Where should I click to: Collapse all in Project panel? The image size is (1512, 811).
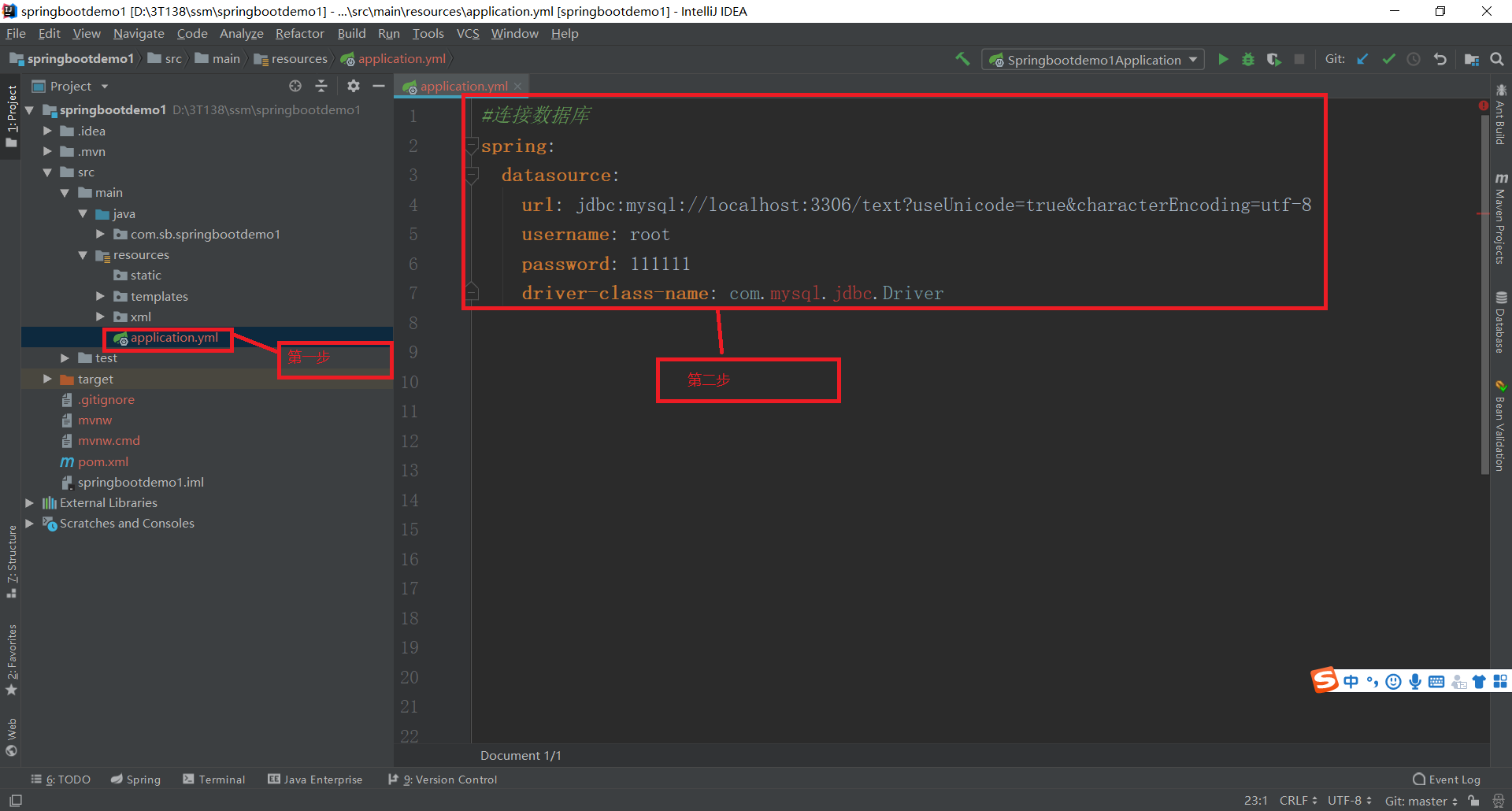[x=321, y=86]
